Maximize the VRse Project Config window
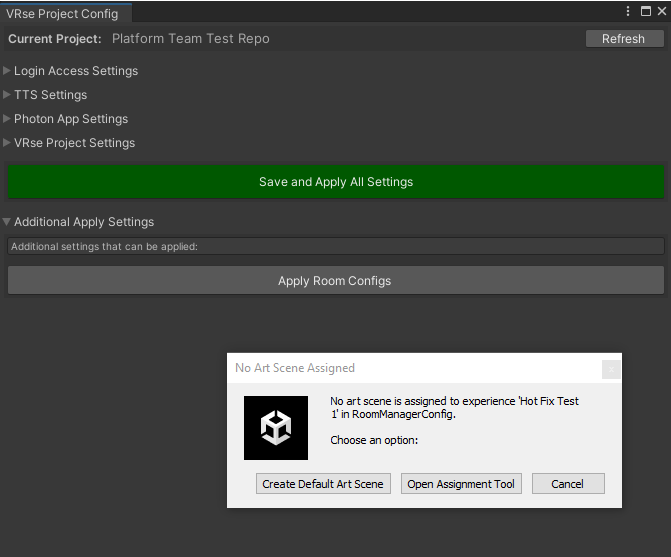The image size is (671, 557). click(646, 11)
